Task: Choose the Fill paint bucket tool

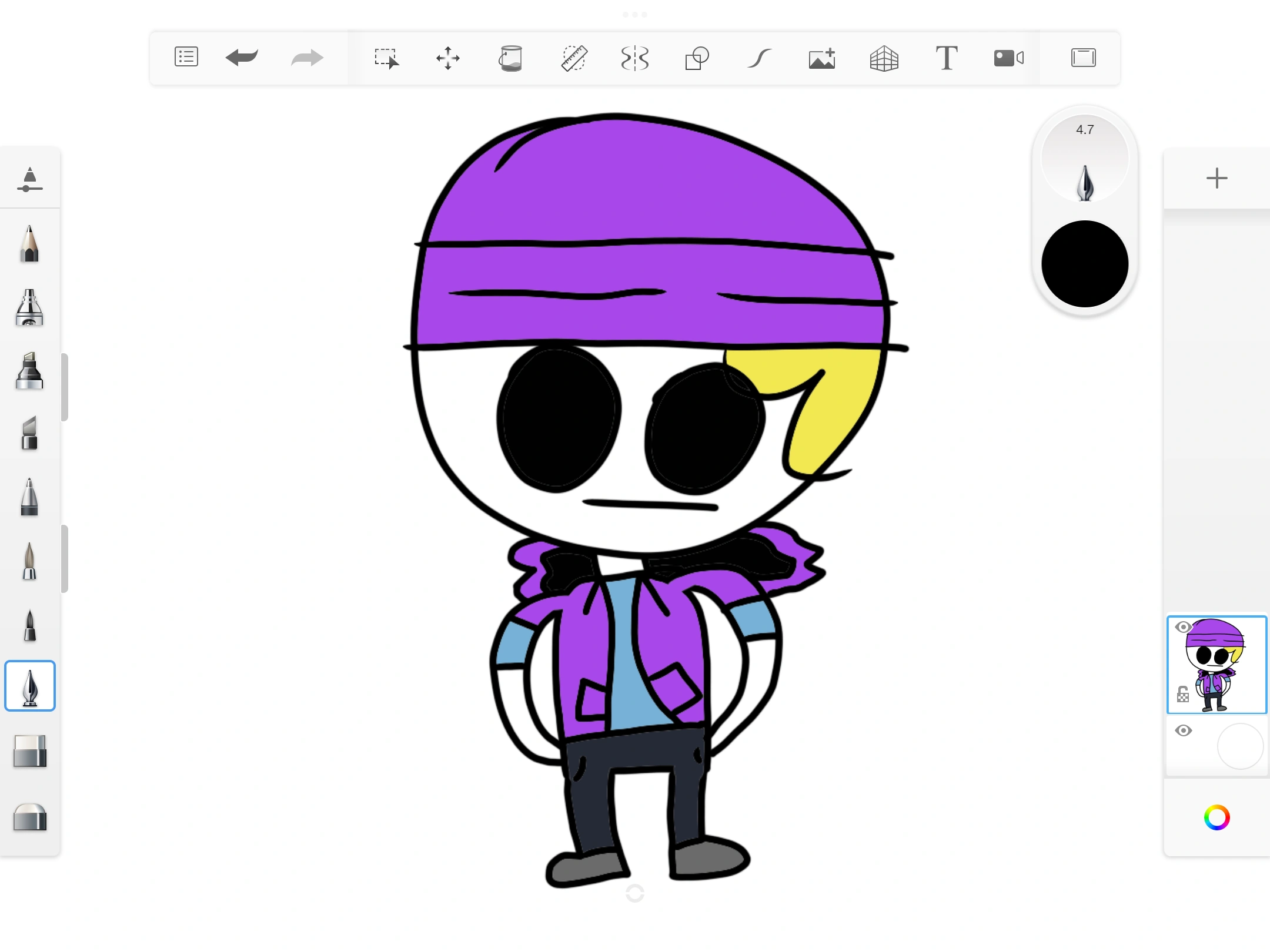Action: 510,58
